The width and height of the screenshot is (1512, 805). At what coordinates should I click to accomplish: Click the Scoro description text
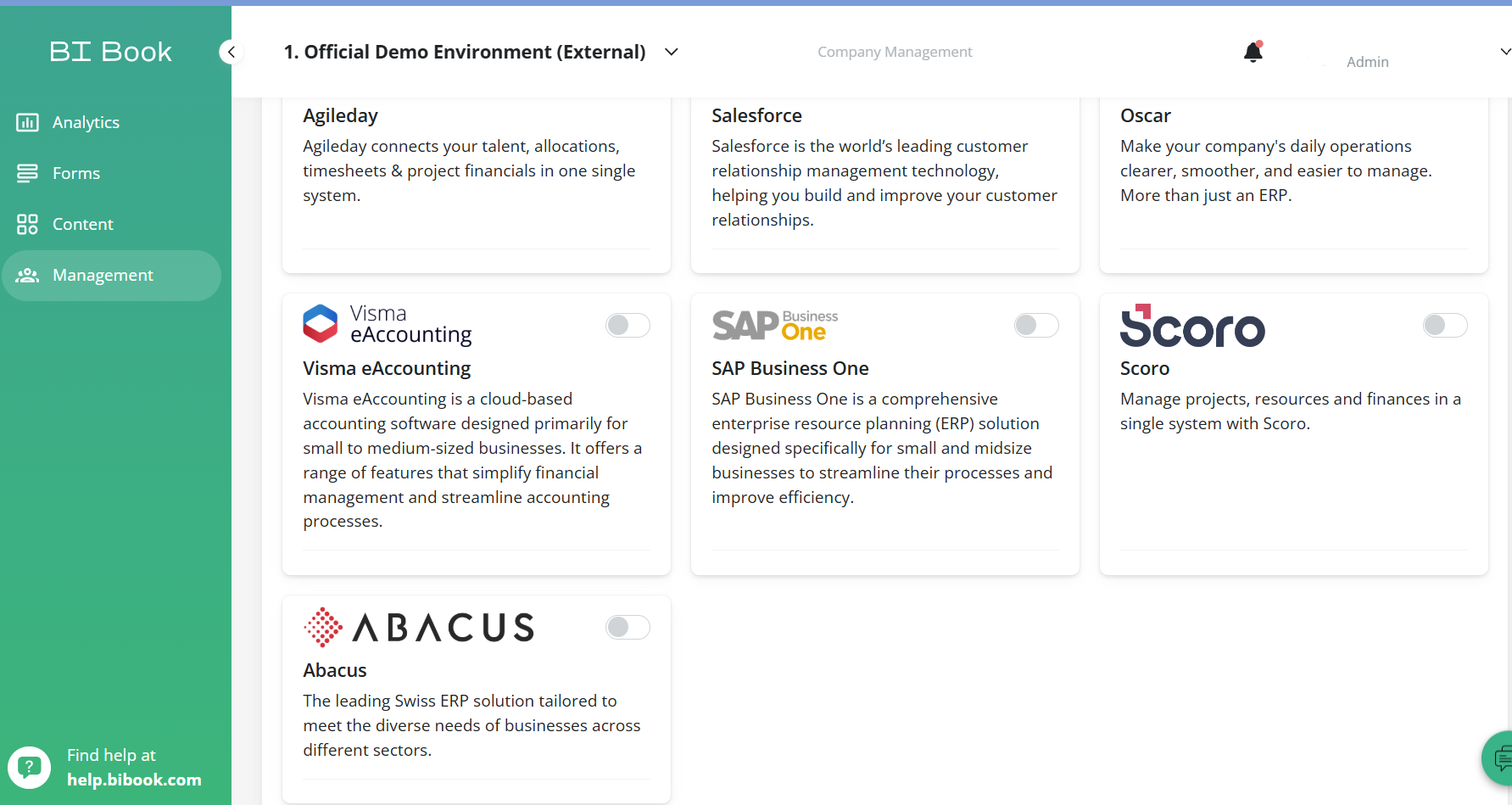(x=1291, y=411)
